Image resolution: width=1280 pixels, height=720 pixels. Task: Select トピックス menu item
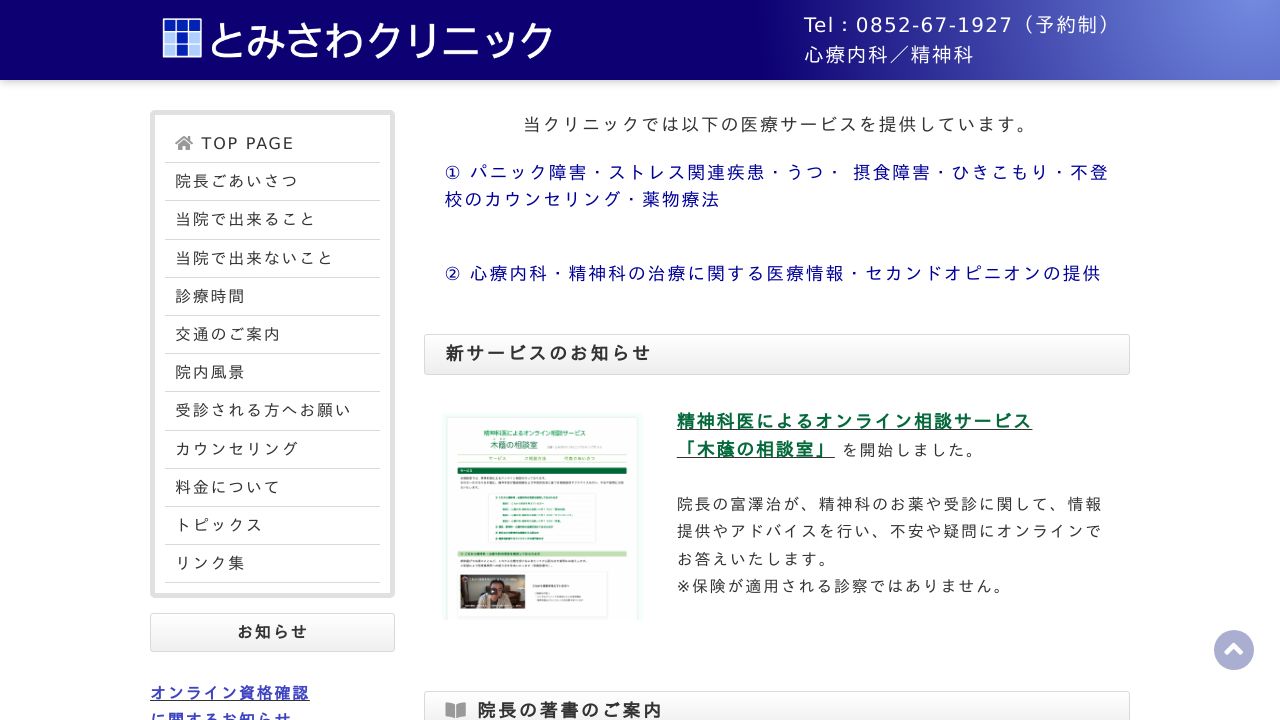[x=220, y=525]
